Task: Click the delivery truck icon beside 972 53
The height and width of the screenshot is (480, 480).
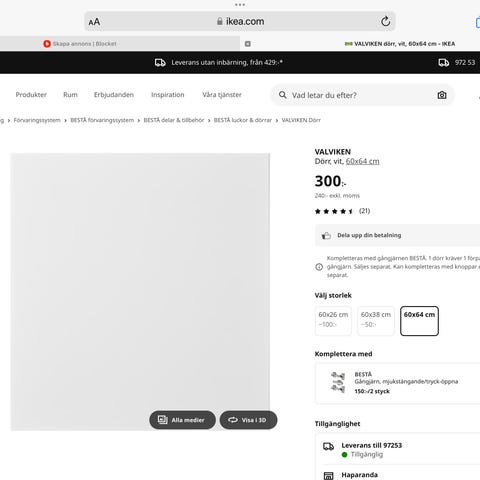Action: (444, 62)
